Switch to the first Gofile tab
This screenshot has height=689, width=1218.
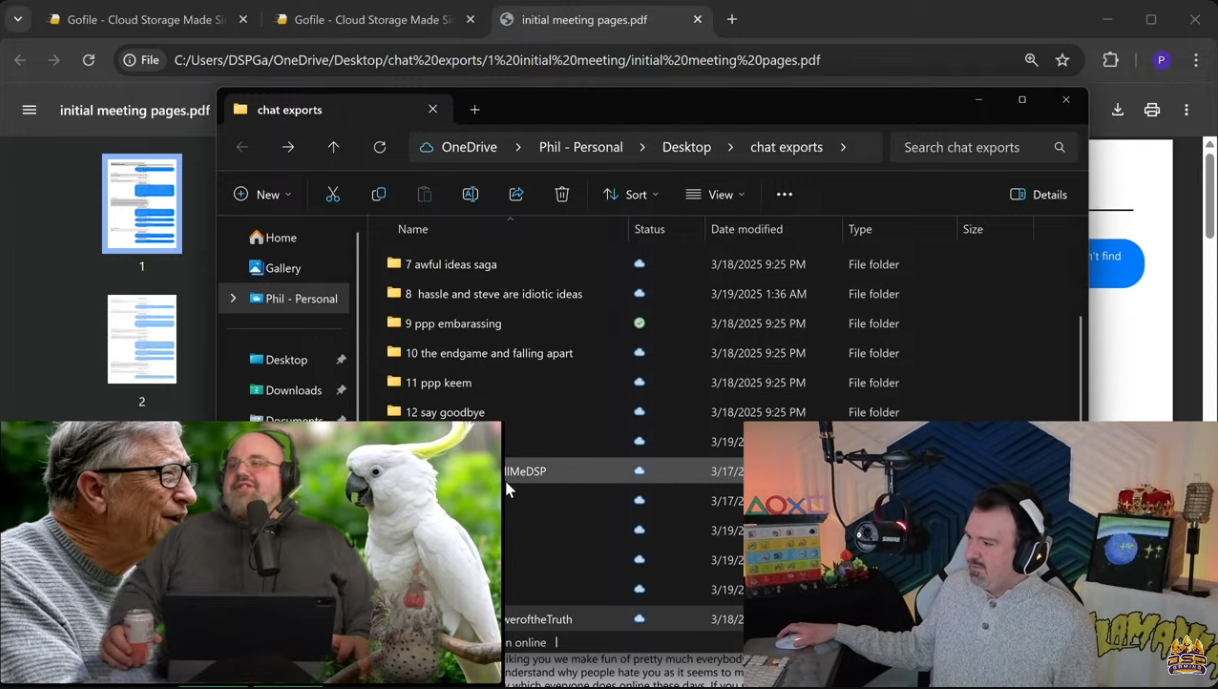(x=147, y=19)
